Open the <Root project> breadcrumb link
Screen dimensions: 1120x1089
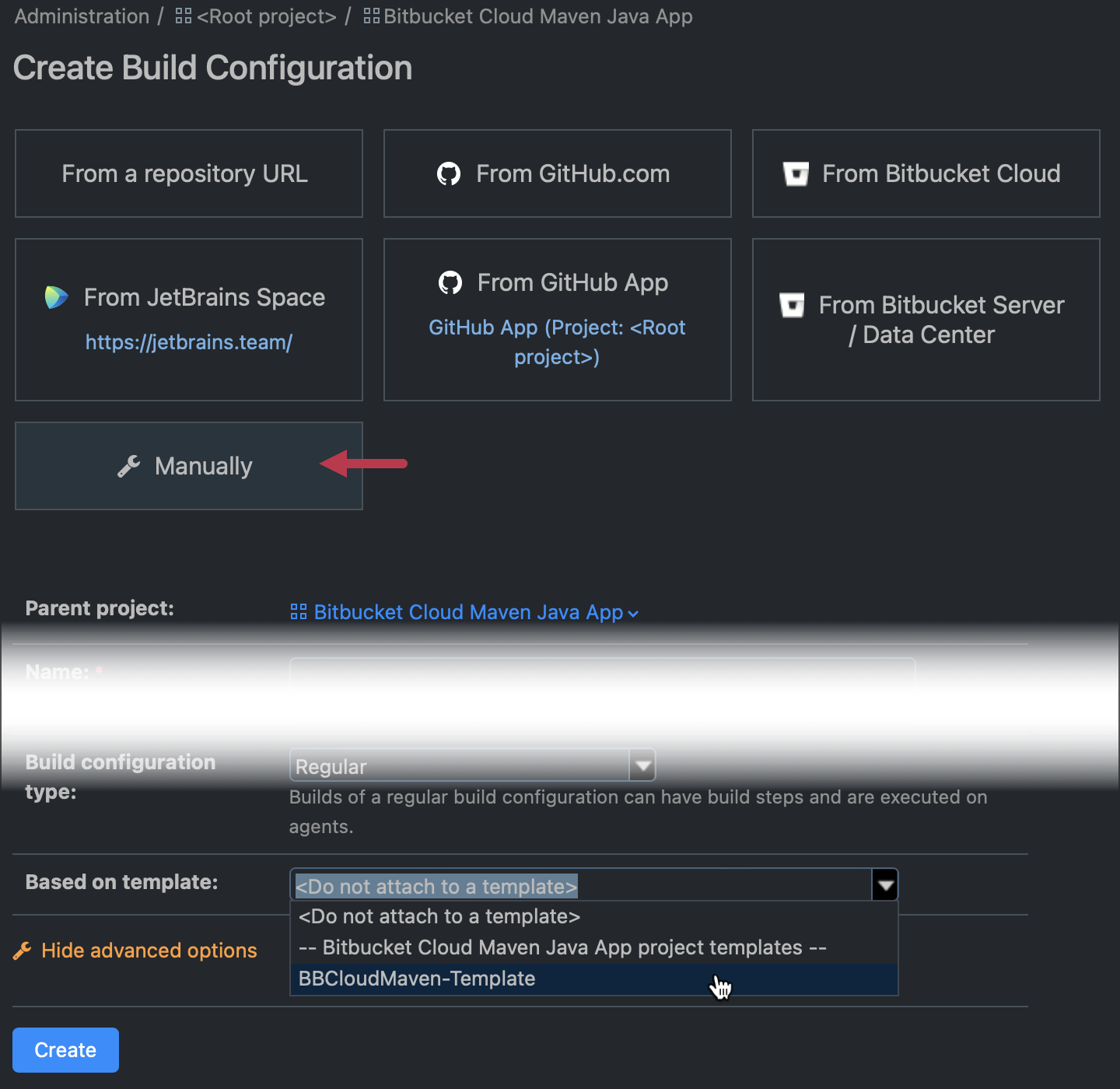[x=267, y=16]
